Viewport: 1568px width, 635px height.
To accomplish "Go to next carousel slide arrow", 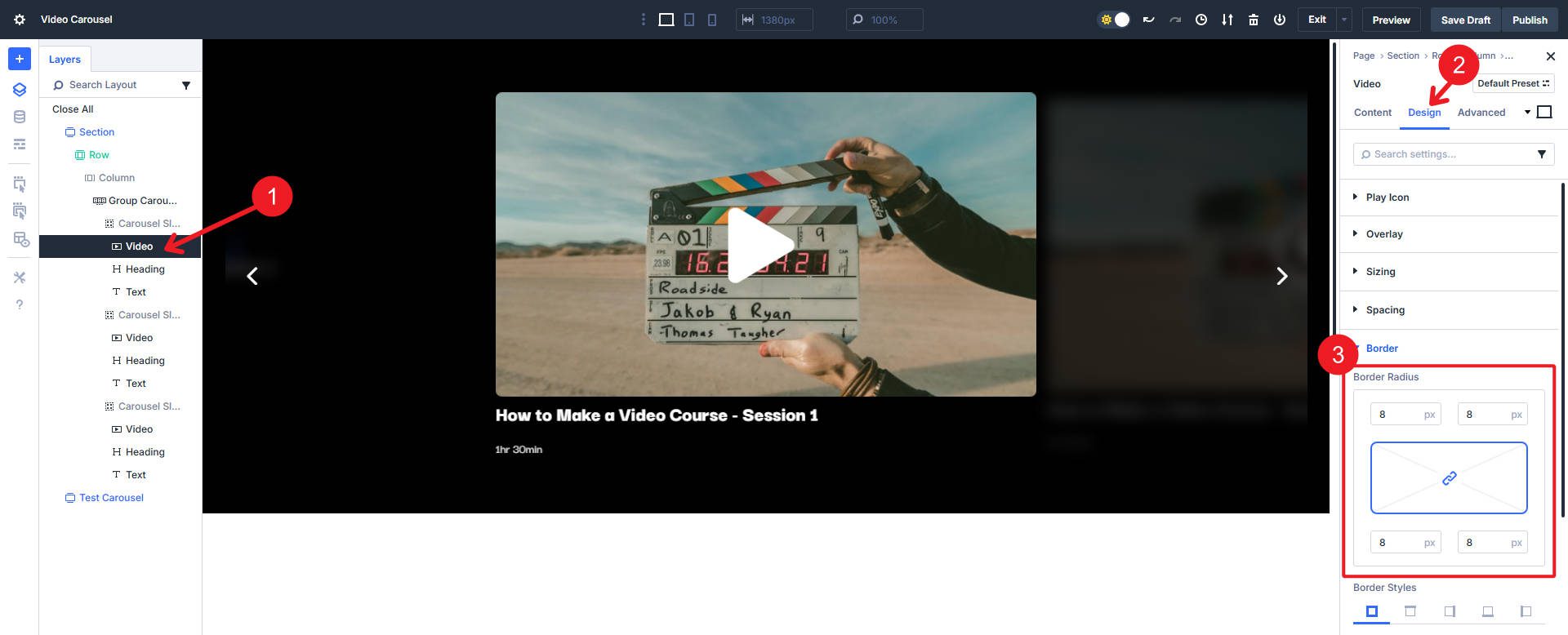I will point(1281,277).
